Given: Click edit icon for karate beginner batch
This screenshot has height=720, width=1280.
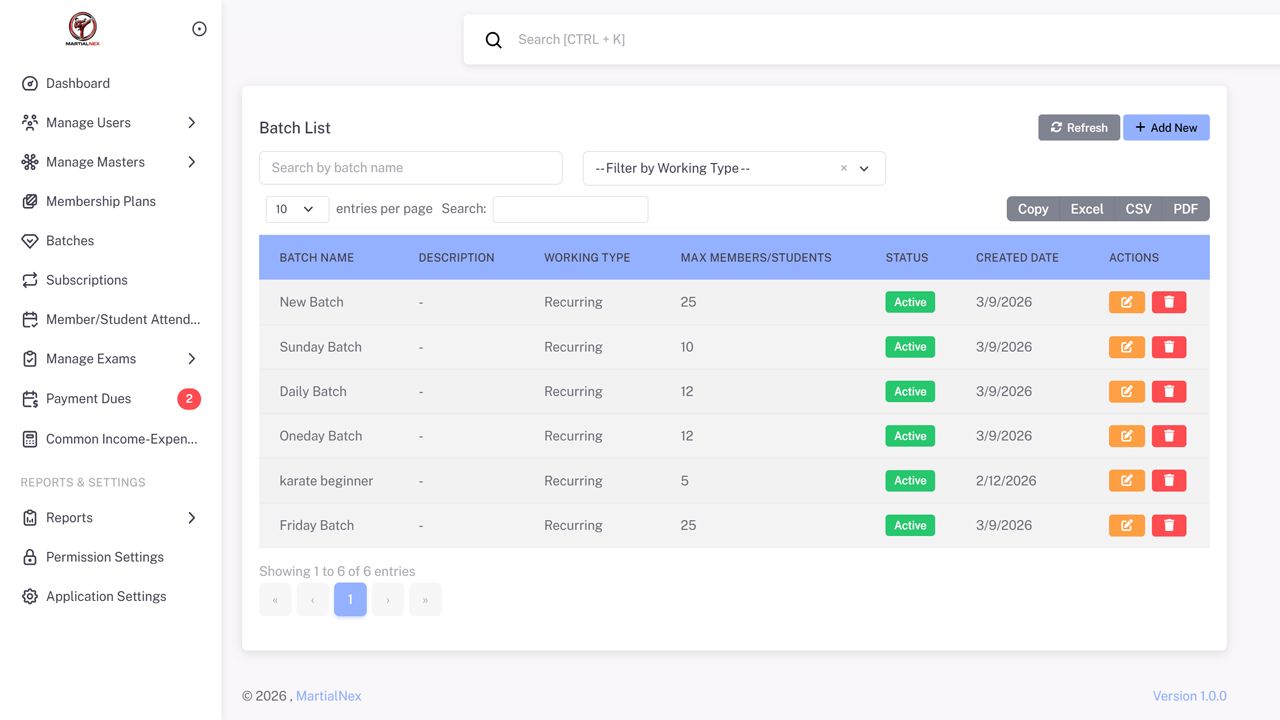Looking at the screenshot, I should coord(1126,481).
